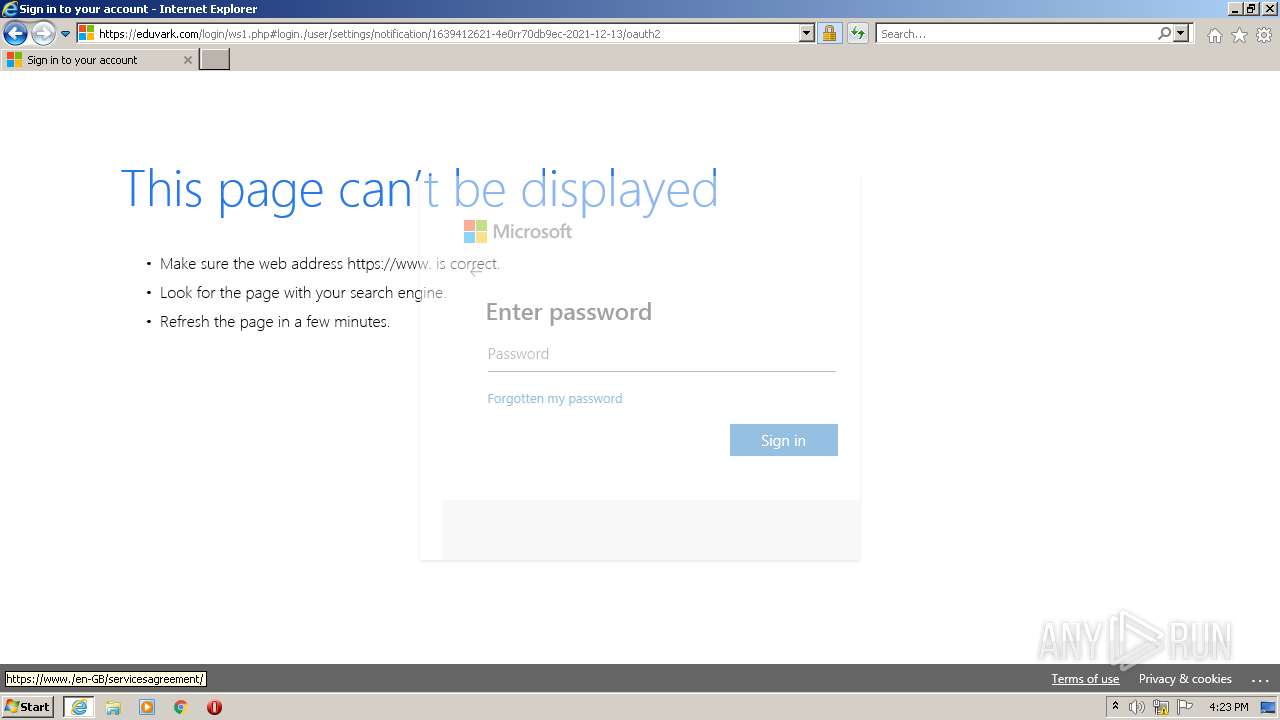
Task: Click the Internet Explorer taskbar icon
Action: [x=79, y=707]
